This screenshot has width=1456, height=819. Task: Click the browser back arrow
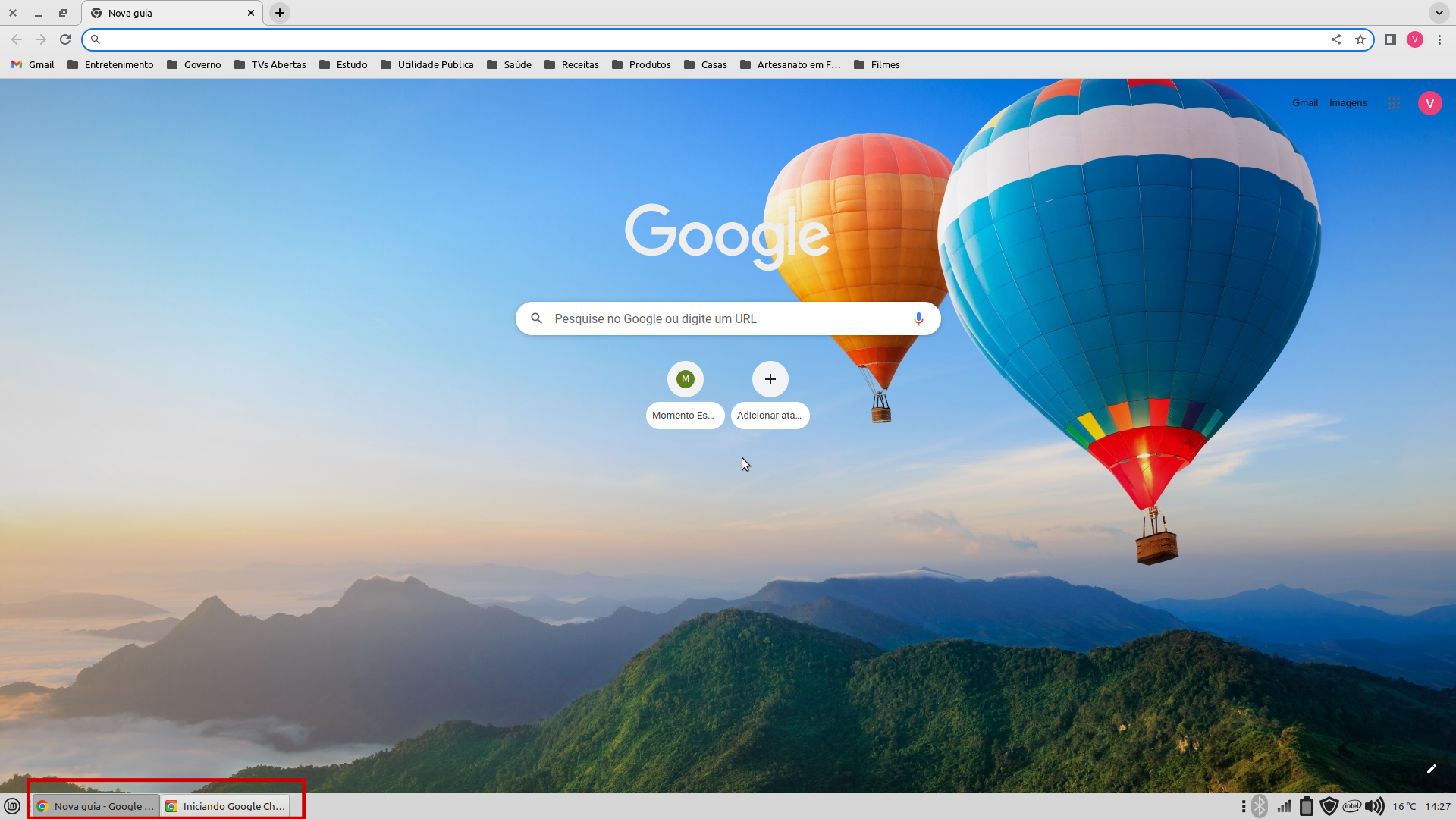(x=17, y=39)
